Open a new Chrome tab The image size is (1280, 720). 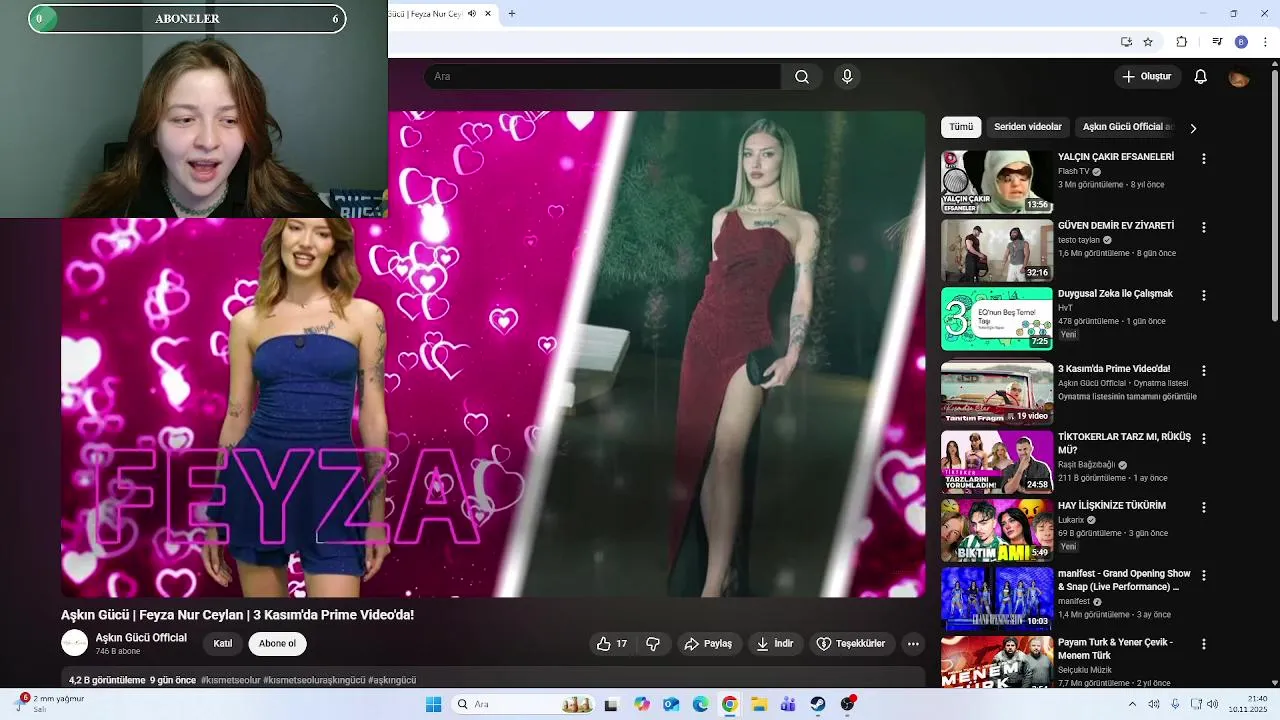512,14
